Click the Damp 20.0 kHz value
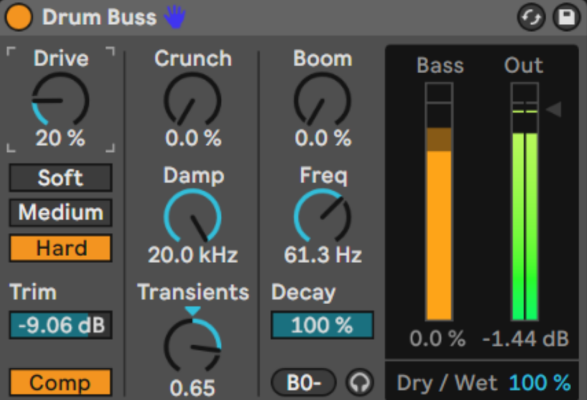The height and width of the screenshot is (400, 587). [x=193, y=255]
